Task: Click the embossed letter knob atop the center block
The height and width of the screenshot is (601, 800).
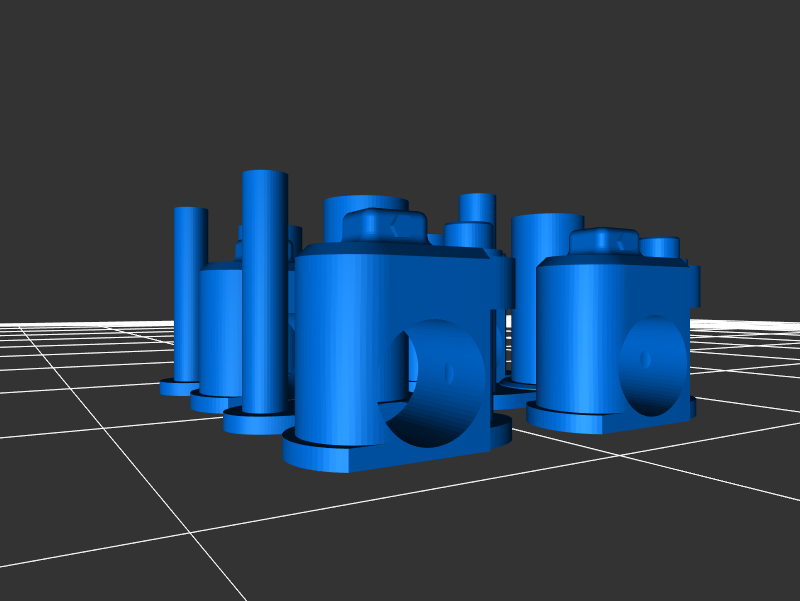Action: pos(384,225)
